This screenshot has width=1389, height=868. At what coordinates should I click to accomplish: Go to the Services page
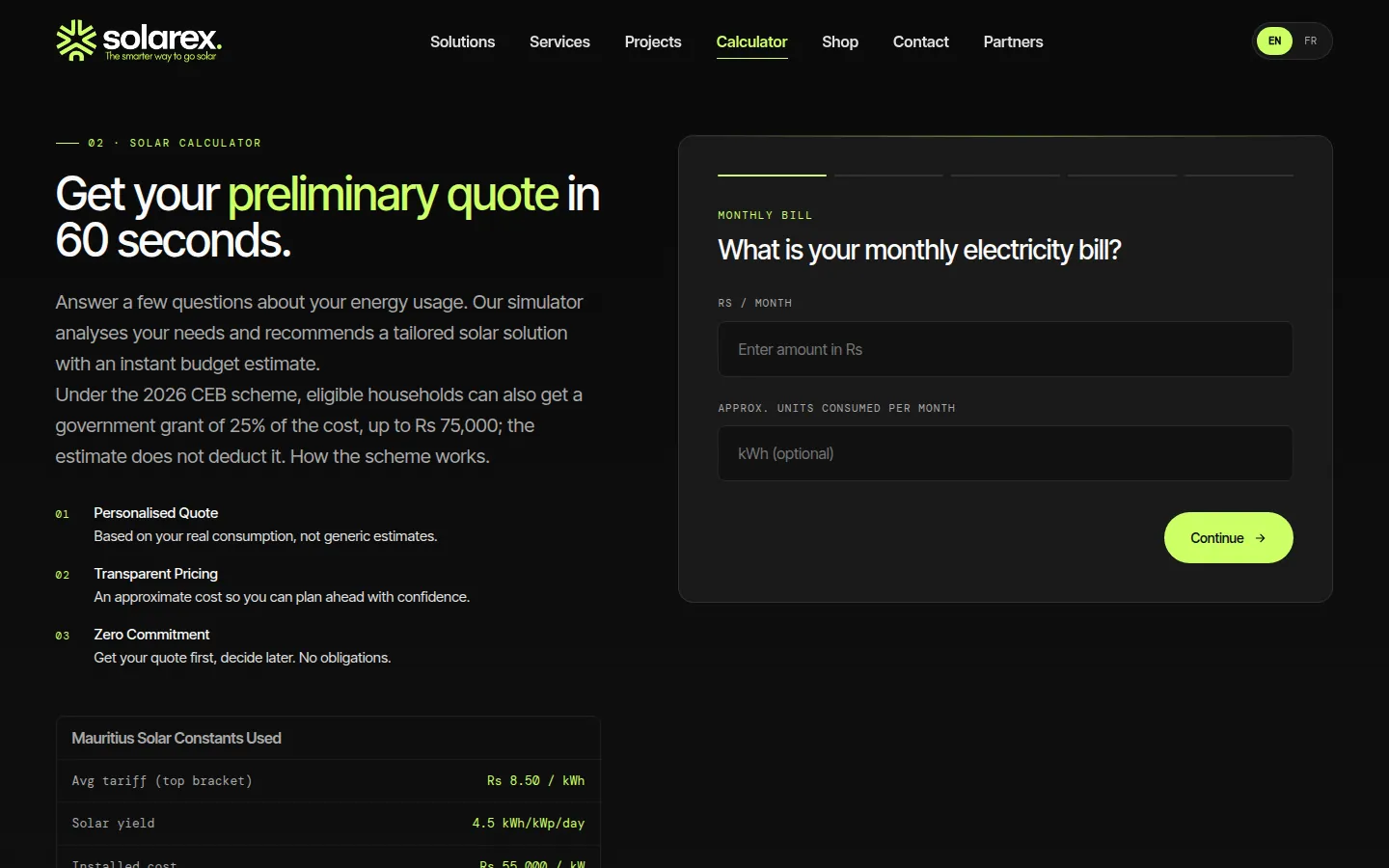pyautogui.click(x=559, y=41)
